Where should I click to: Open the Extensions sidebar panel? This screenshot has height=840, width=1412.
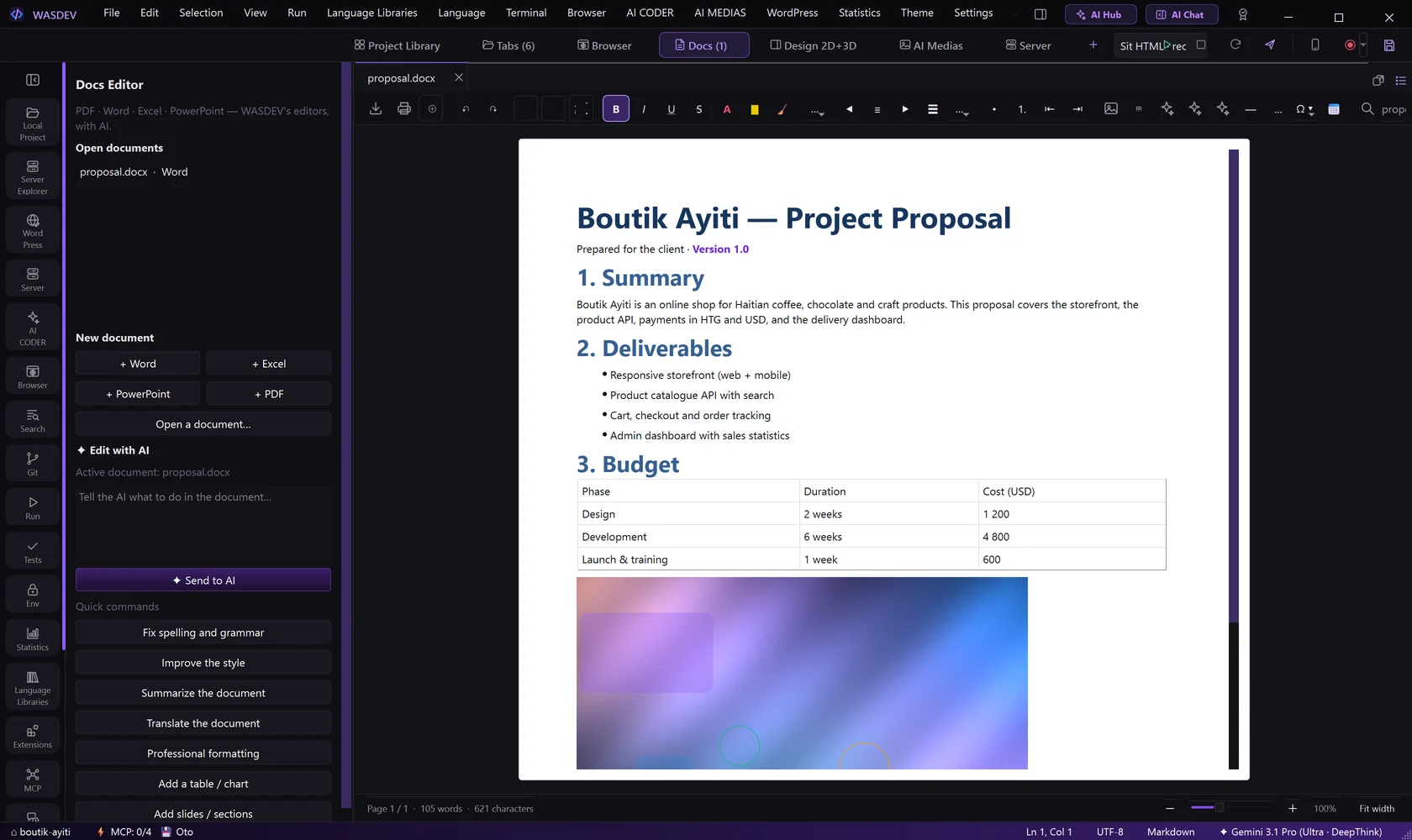[33, 736]
